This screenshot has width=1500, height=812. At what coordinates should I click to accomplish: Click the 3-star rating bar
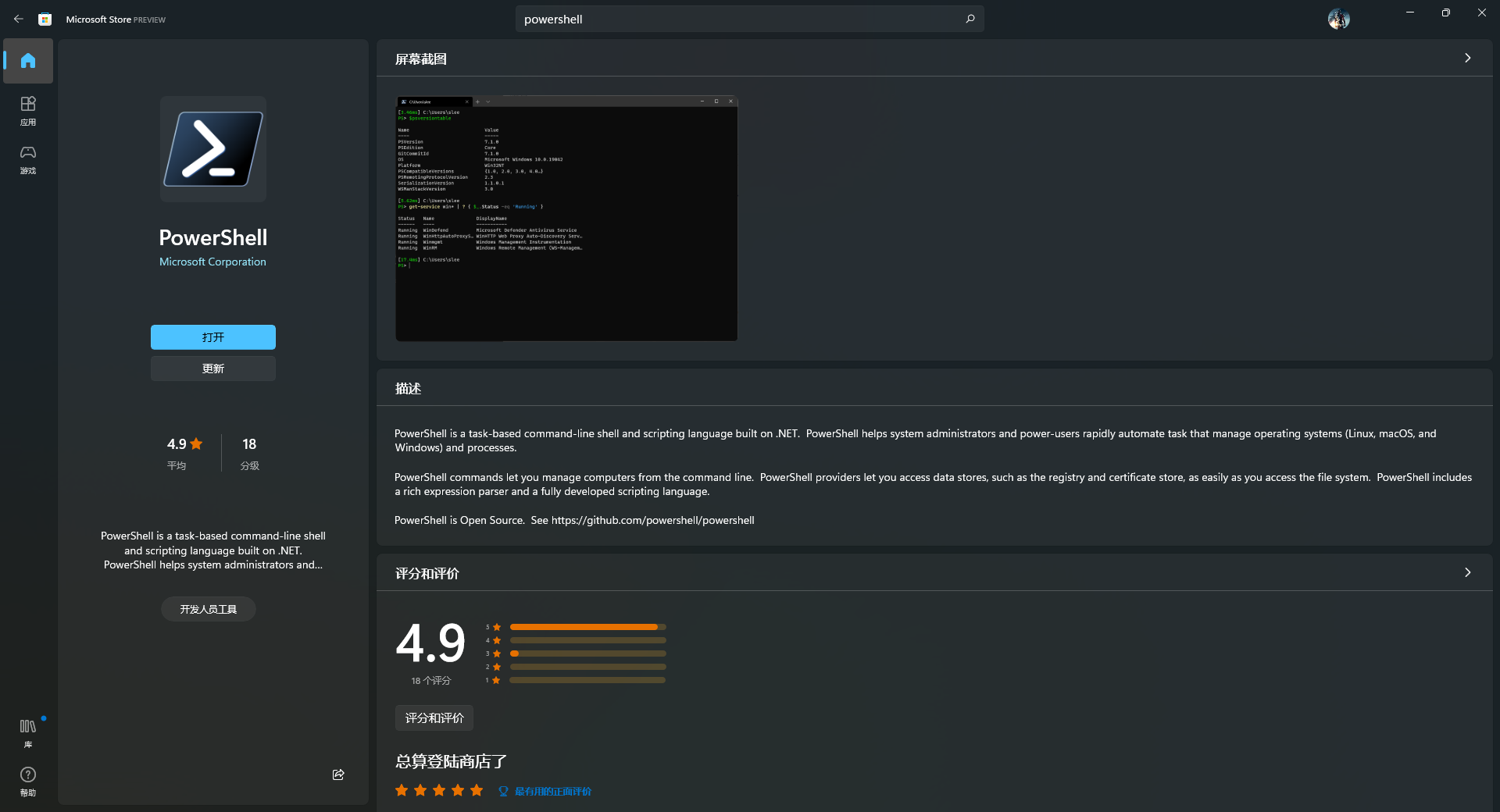tap(587, 654)
